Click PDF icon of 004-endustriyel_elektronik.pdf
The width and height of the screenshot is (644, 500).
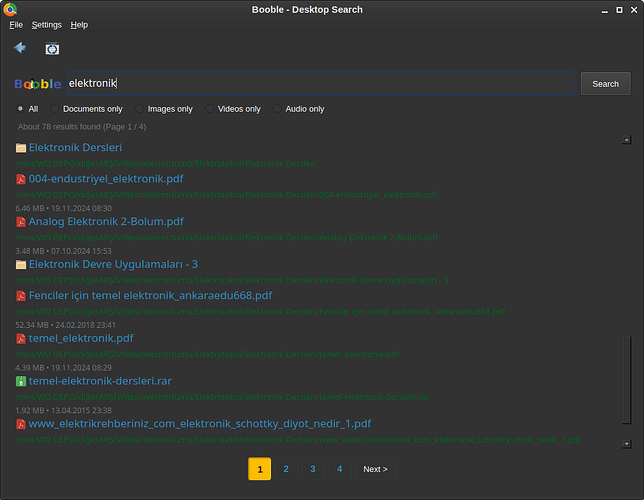(x=21, y=179)
